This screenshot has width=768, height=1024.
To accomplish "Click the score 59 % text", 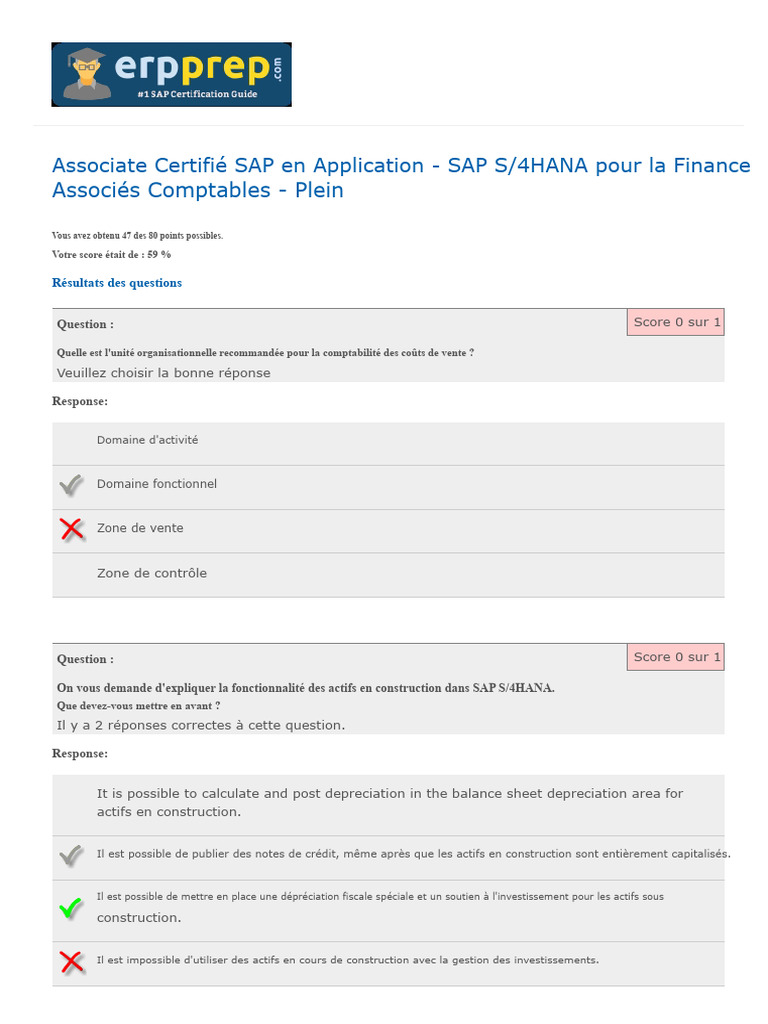I will click(x=111, y=254).
